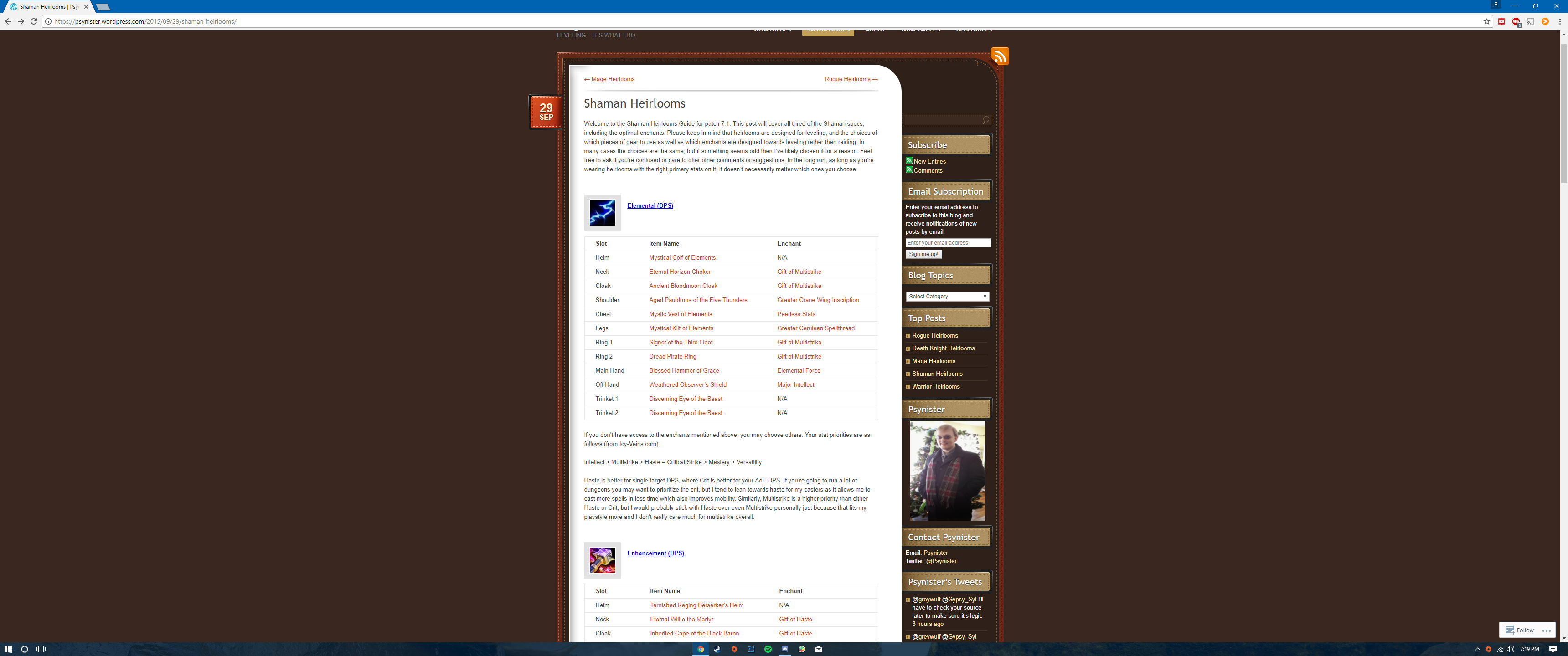This screenshot has width=1568, height=656.
Task: Open Warrior Heirlooms in Top Posts
Action: click(x=936, y=386)
